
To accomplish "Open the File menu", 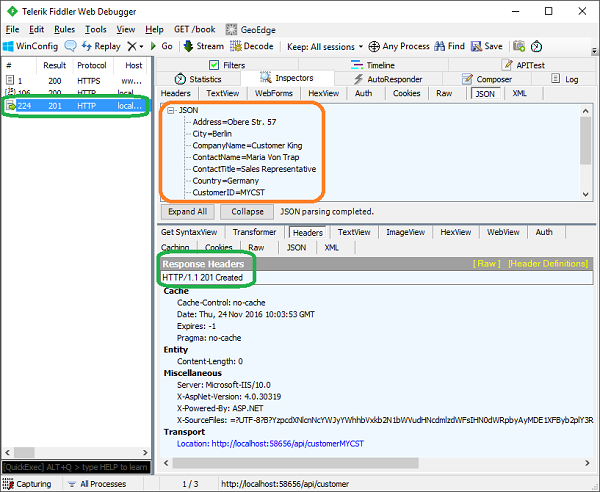I will click(12, 29).
